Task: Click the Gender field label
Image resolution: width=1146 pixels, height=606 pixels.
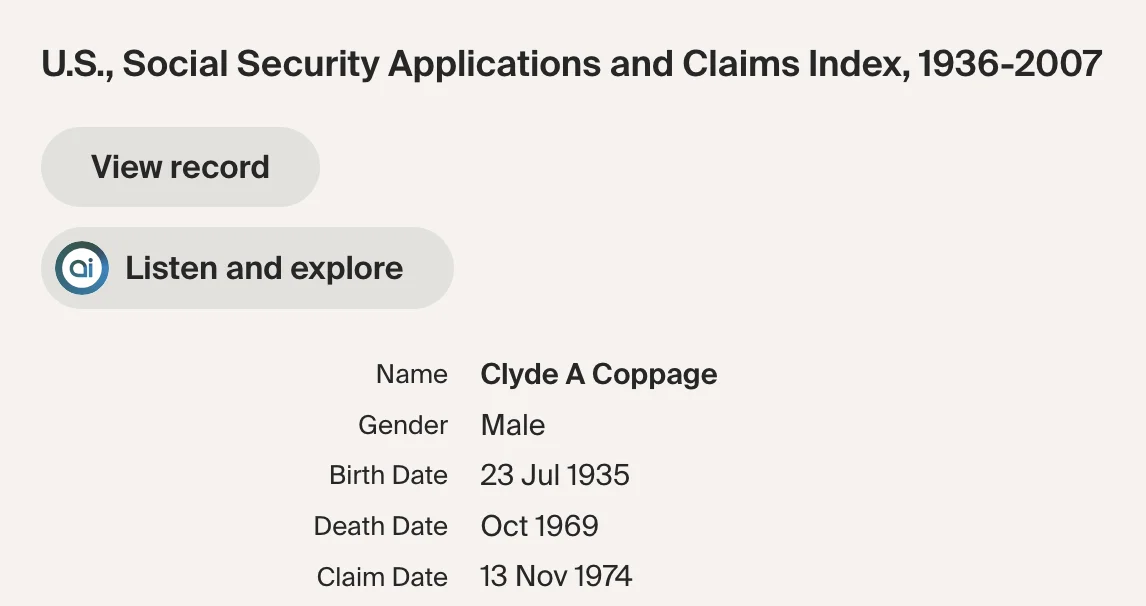Action: (403, 425)
